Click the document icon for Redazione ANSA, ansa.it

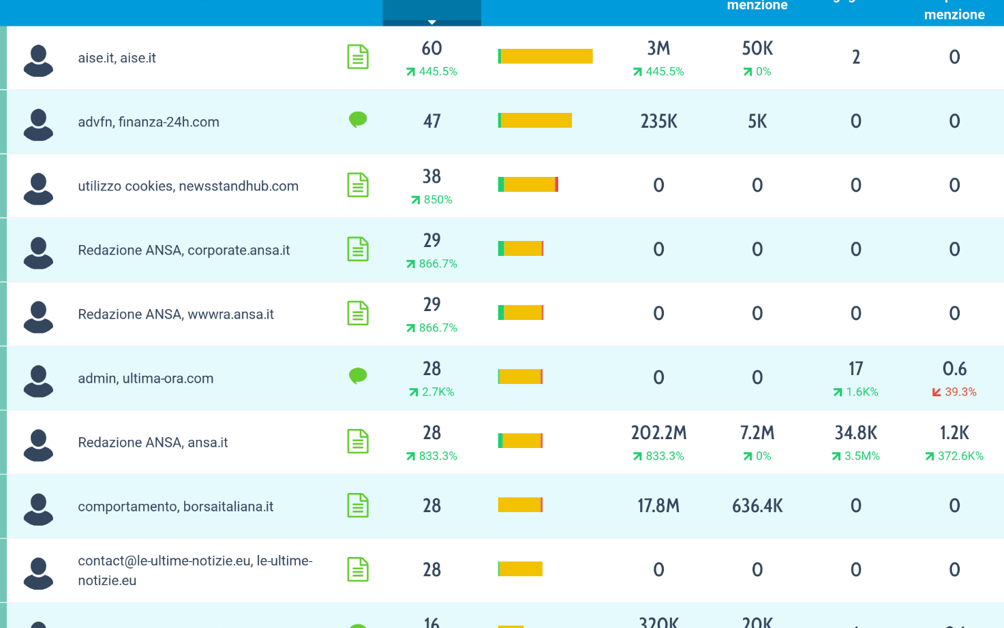click(x=358, y=441)
